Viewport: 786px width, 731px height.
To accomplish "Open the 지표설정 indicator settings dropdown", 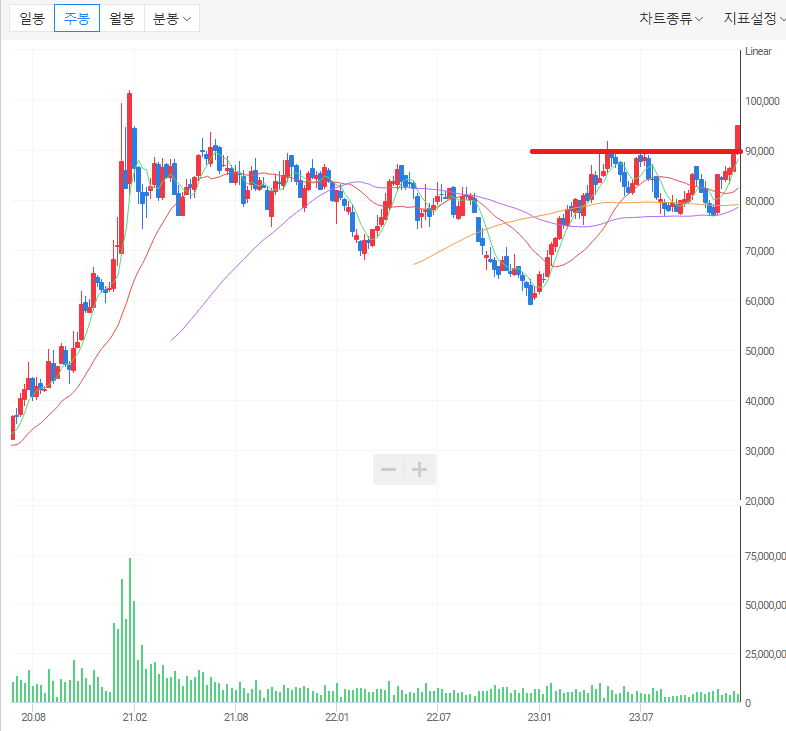I will [x=754, y=19].
